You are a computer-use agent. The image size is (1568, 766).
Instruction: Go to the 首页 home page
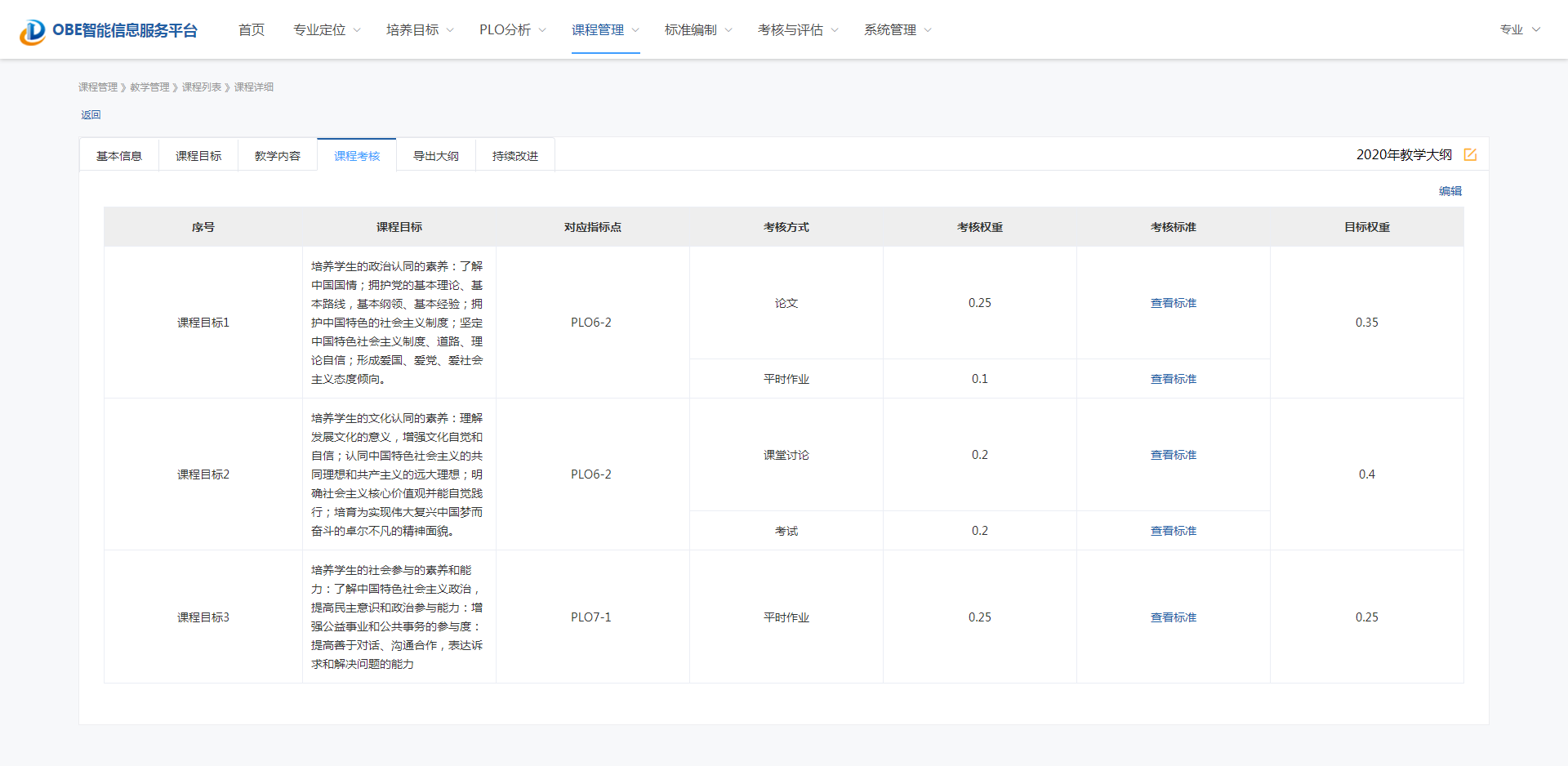click(x=252, y=30)
